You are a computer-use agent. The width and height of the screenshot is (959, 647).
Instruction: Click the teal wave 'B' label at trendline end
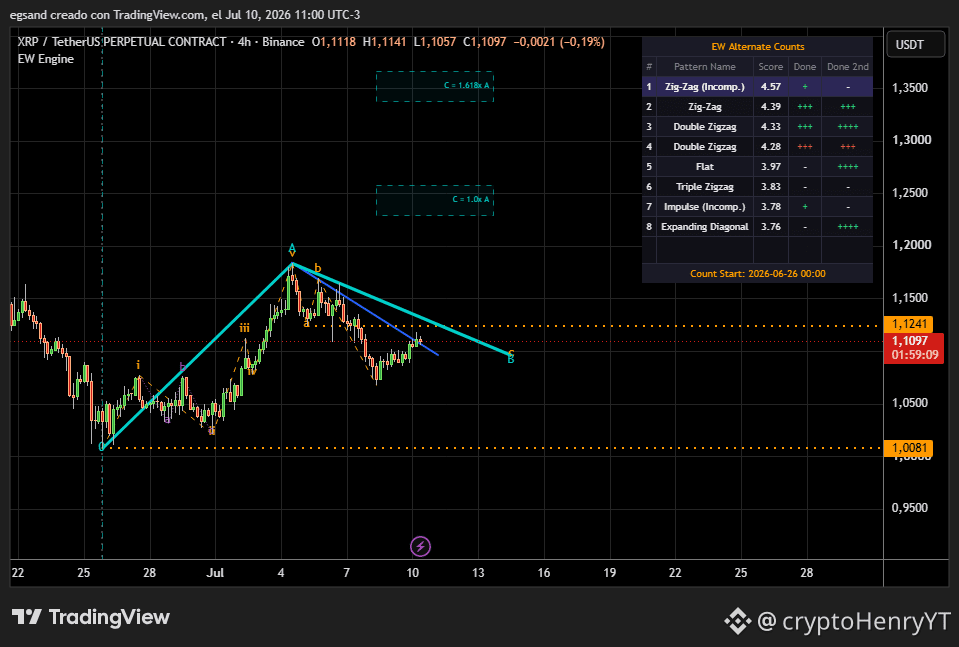(x=511, y=360)
